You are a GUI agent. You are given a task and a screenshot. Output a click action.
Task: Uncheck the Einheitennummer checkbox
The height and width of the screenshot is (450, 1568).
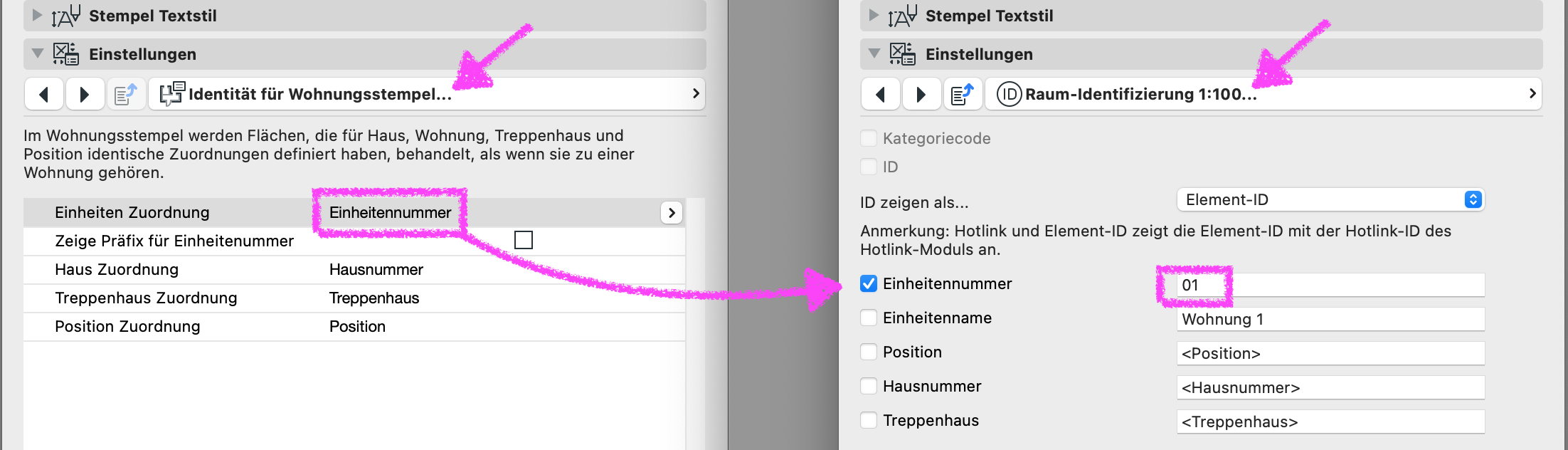869,283
